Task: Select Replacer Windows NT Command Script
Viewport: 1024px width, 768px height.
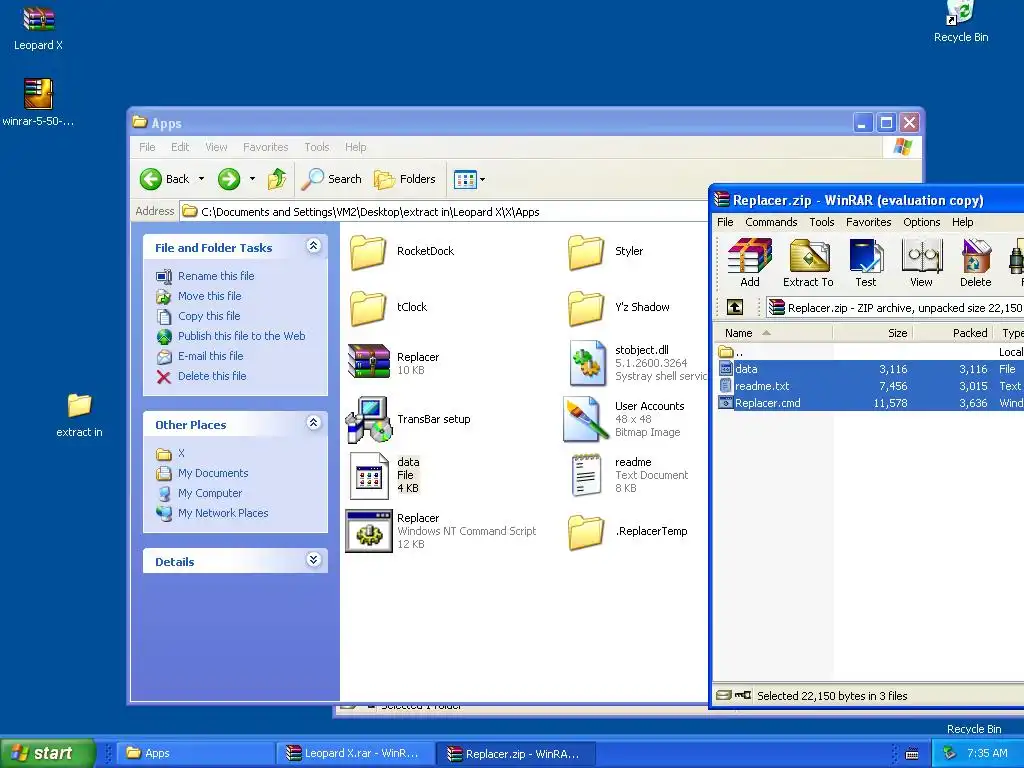Action: [x=441, y=531]
